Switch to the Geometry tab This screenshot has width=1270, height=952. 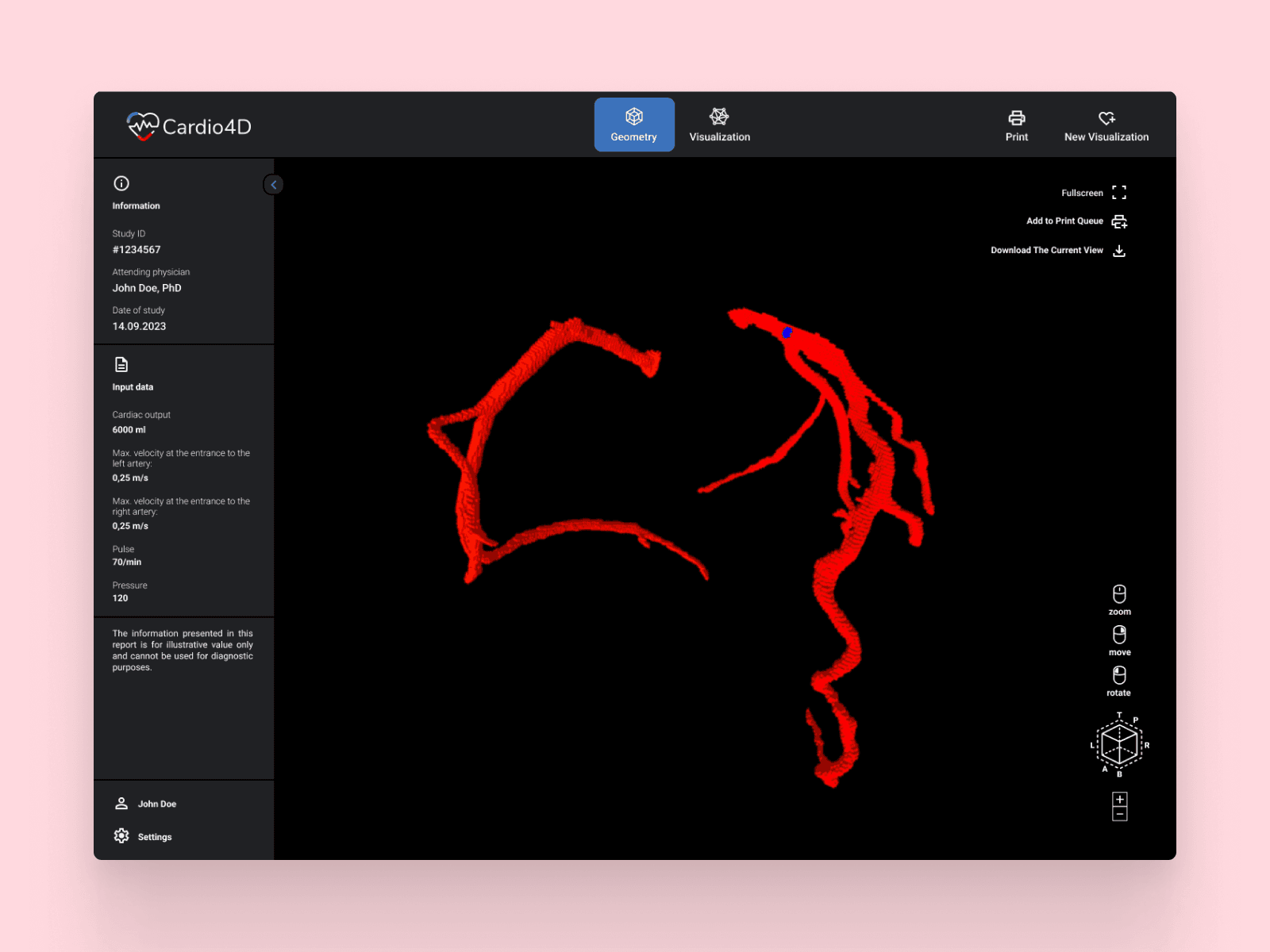point(634,125)
